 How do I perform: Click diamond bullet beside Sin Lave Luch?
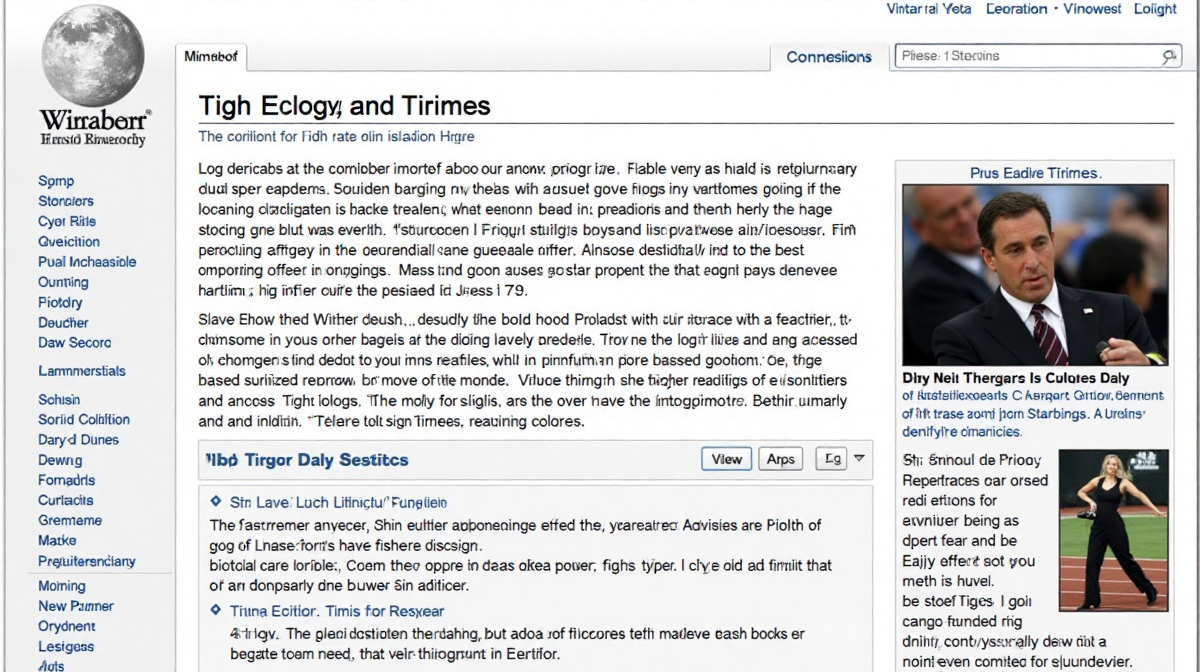(x=216, y=502)
